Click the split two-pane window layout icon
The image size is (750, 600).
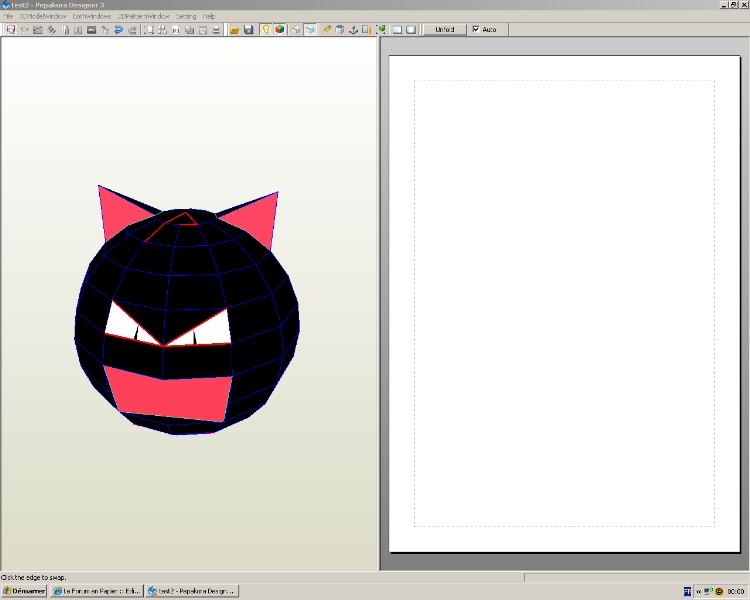(x=397, y=30)
